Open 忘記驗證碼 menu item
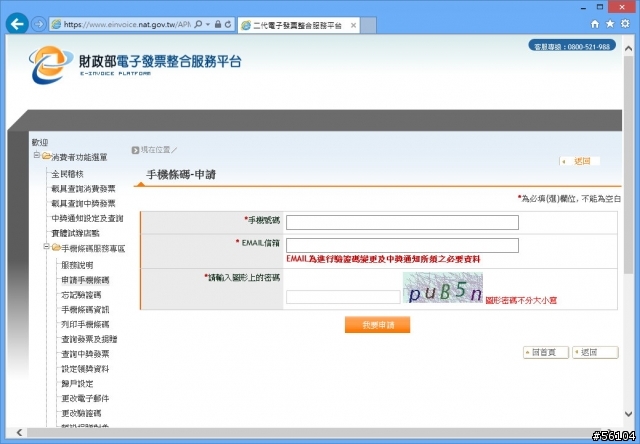640x444 pixels. (x=81, y=295)
